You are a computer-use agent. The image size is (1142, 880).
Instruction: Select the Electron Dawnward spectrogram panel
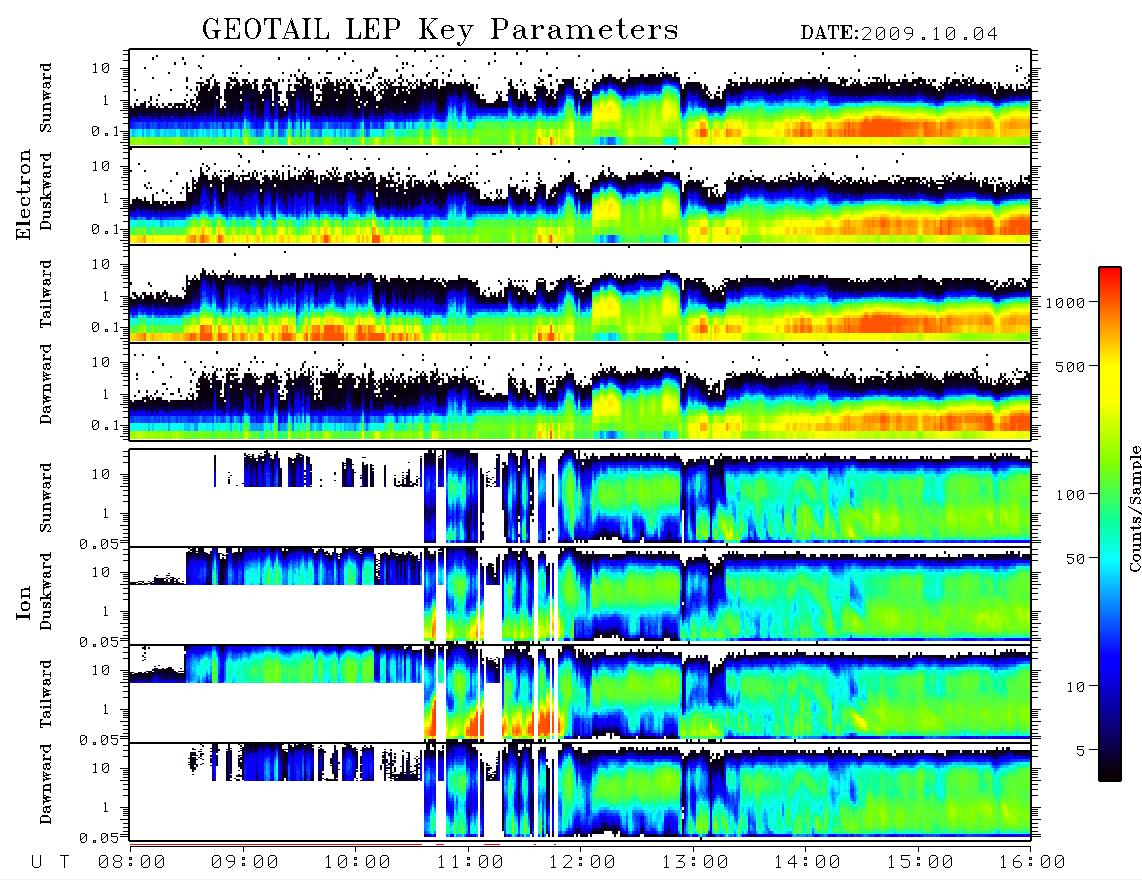click(x=580, y=392)
